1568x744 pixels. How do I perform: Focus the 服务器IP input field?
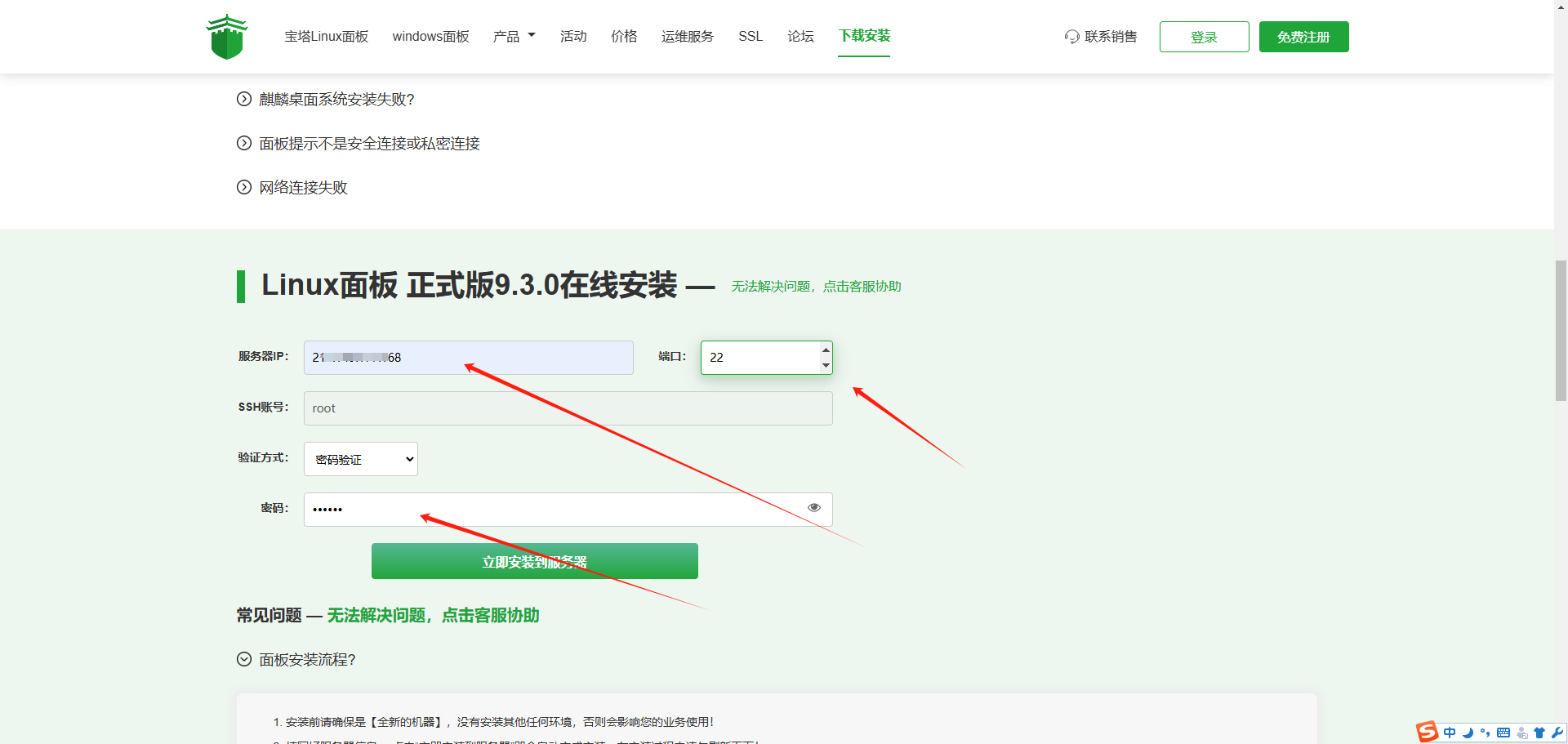point(469,358)
